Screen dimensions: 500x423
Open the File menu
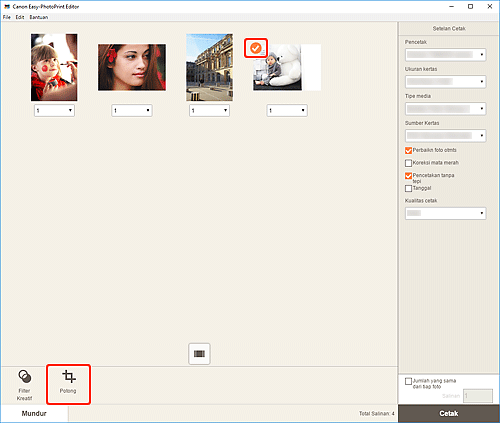[x=7, y=17]
